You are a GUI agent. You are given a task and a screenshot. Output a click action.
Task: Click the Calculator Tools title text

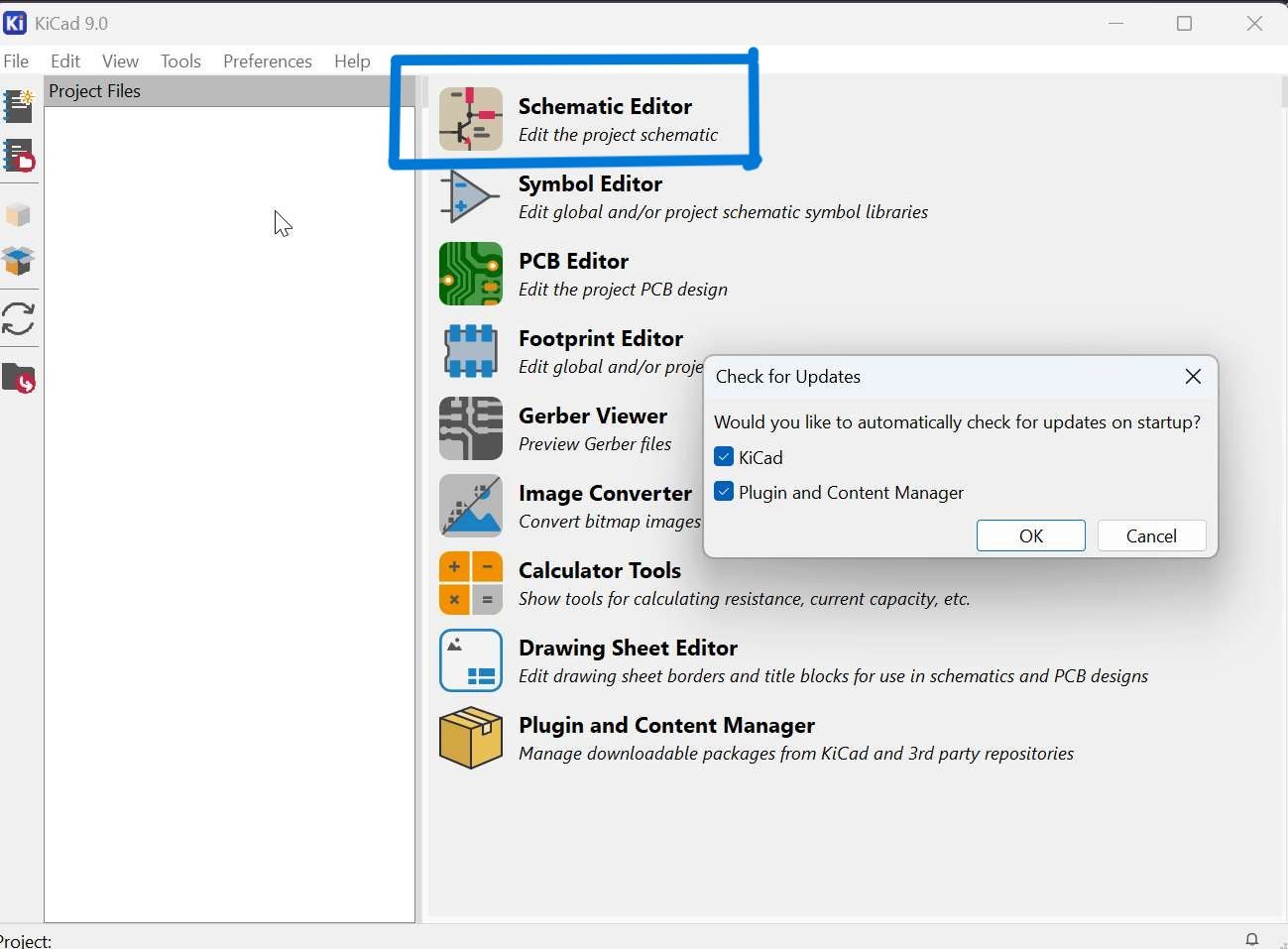click(600, 570)
